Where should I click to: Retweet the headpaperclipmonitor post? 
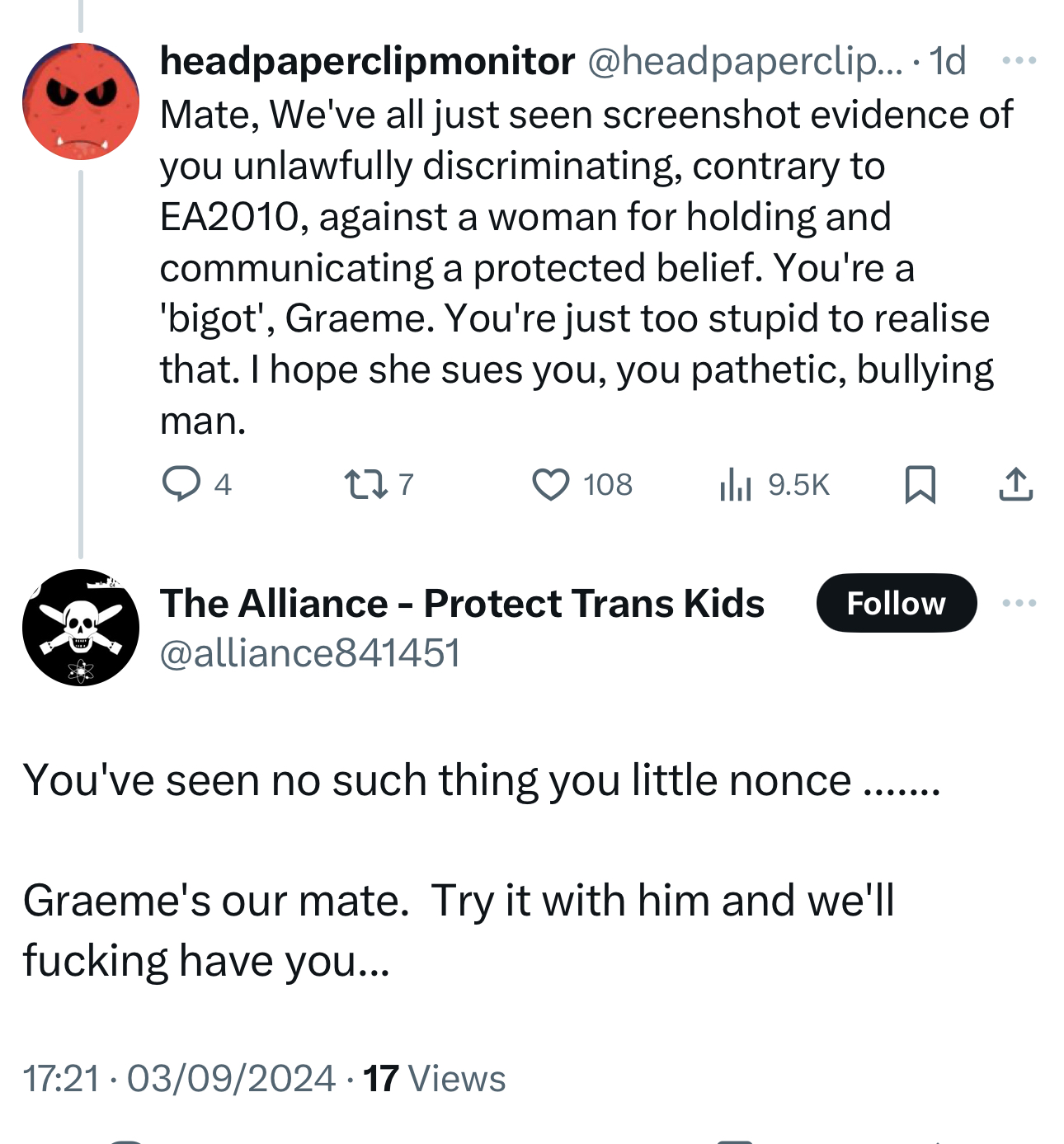pos(365,484)
